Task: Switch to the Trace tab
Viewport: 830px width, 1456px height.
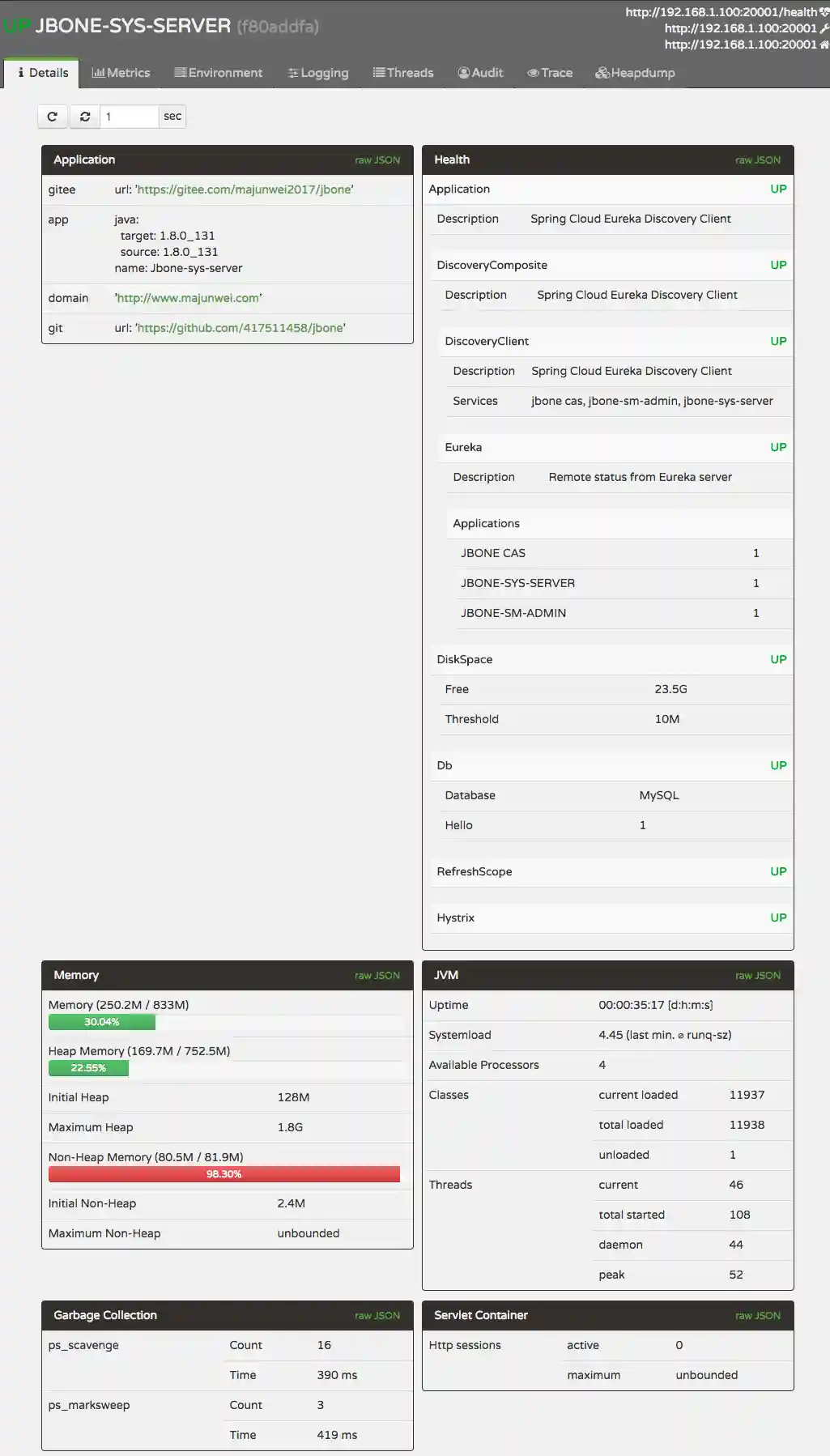Action: [x=550, y=73]
